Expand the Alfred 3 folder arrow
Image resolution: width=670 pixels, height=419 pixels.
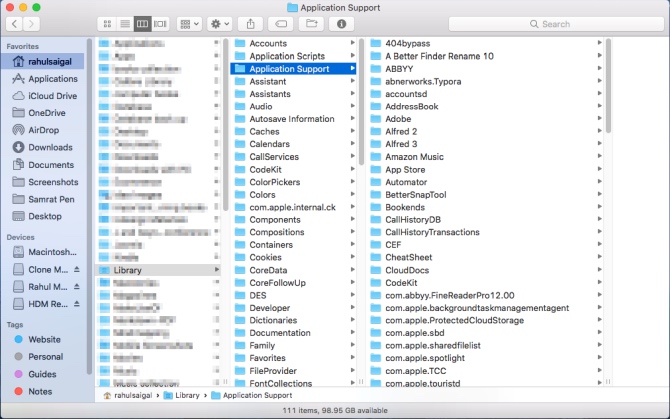599,143
